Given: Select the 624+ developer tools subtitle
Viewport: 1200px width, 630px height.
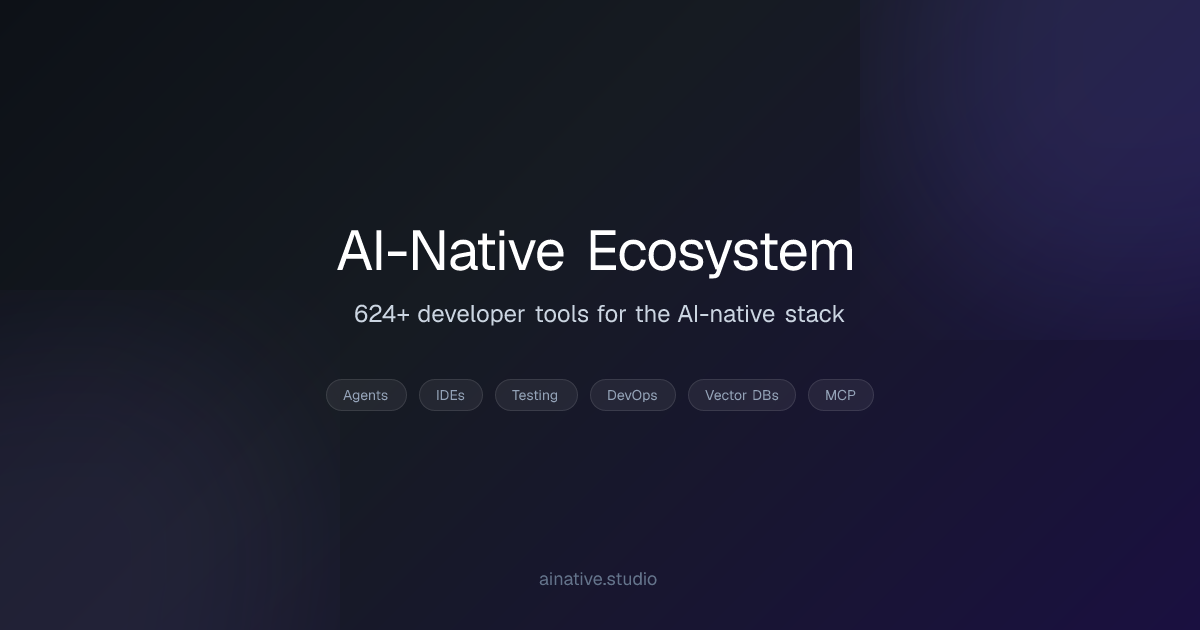Looking at the screenshot, I should [x=599, y=314].
